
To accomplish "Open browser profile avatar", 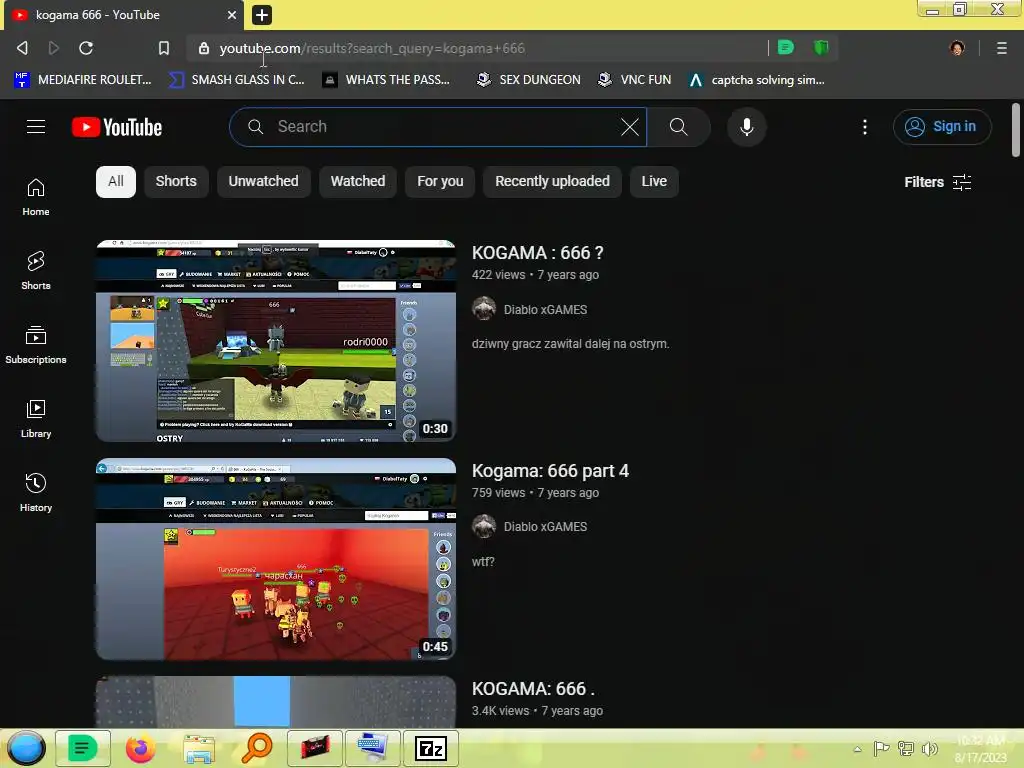I will [957, 48].
